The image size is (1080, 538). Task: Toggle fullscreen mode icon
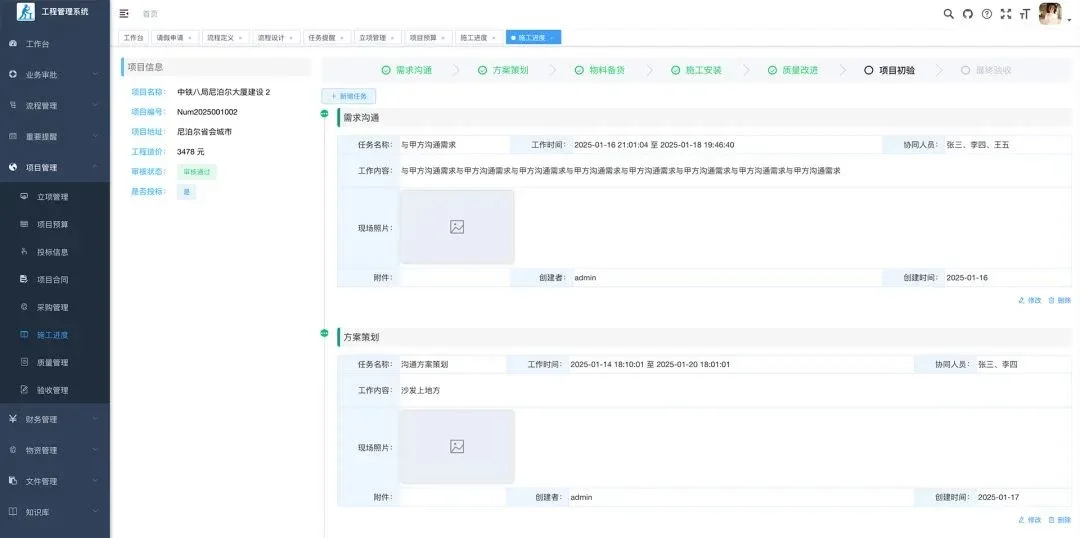tap(1006, 14)
